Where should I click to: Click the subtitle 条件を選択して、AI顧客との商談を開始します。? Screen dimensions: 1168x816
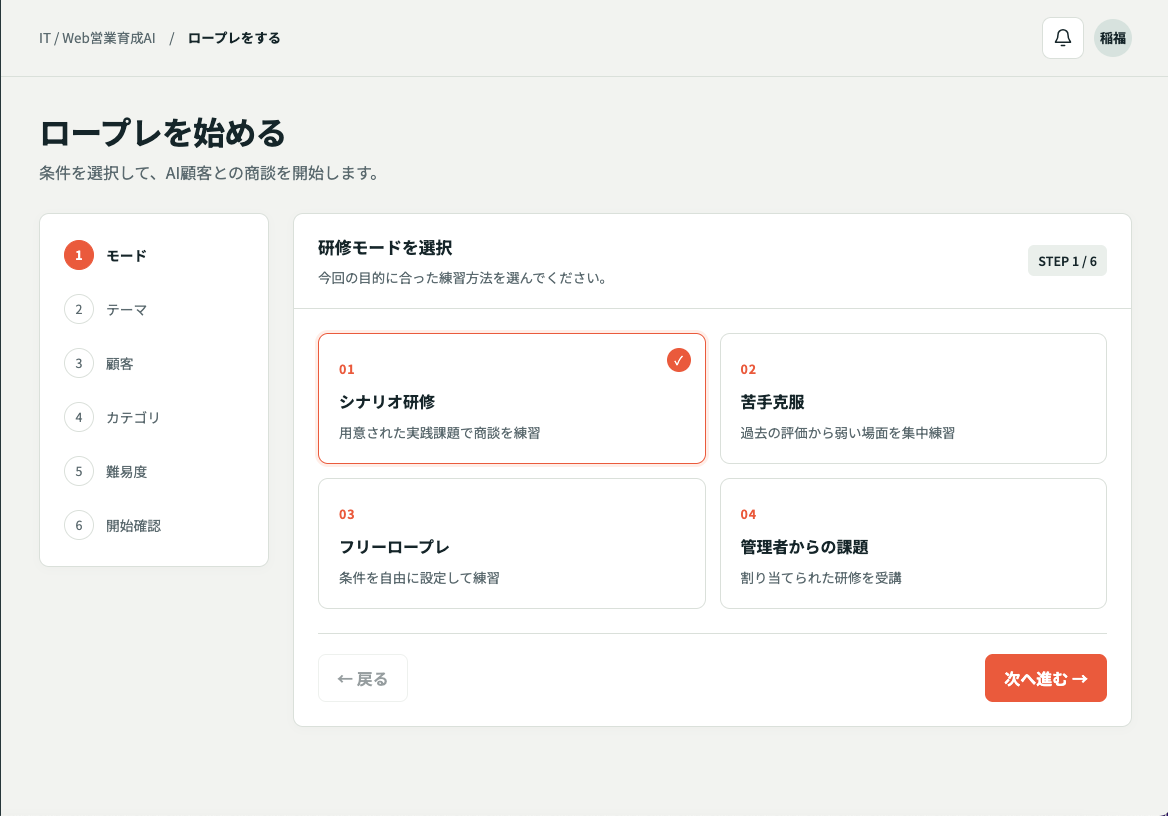(x=210, y=173)
